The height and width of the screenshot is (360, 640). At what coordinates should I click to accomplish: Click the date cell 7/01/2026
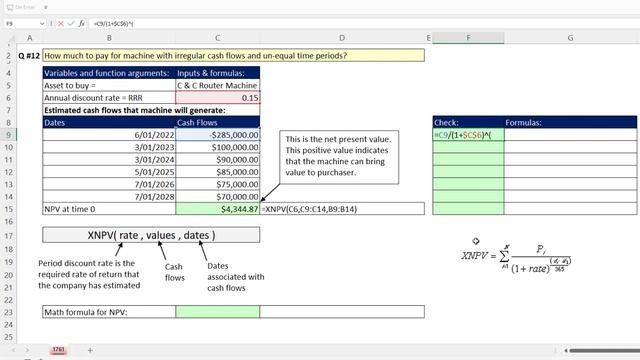click(109, 184)
